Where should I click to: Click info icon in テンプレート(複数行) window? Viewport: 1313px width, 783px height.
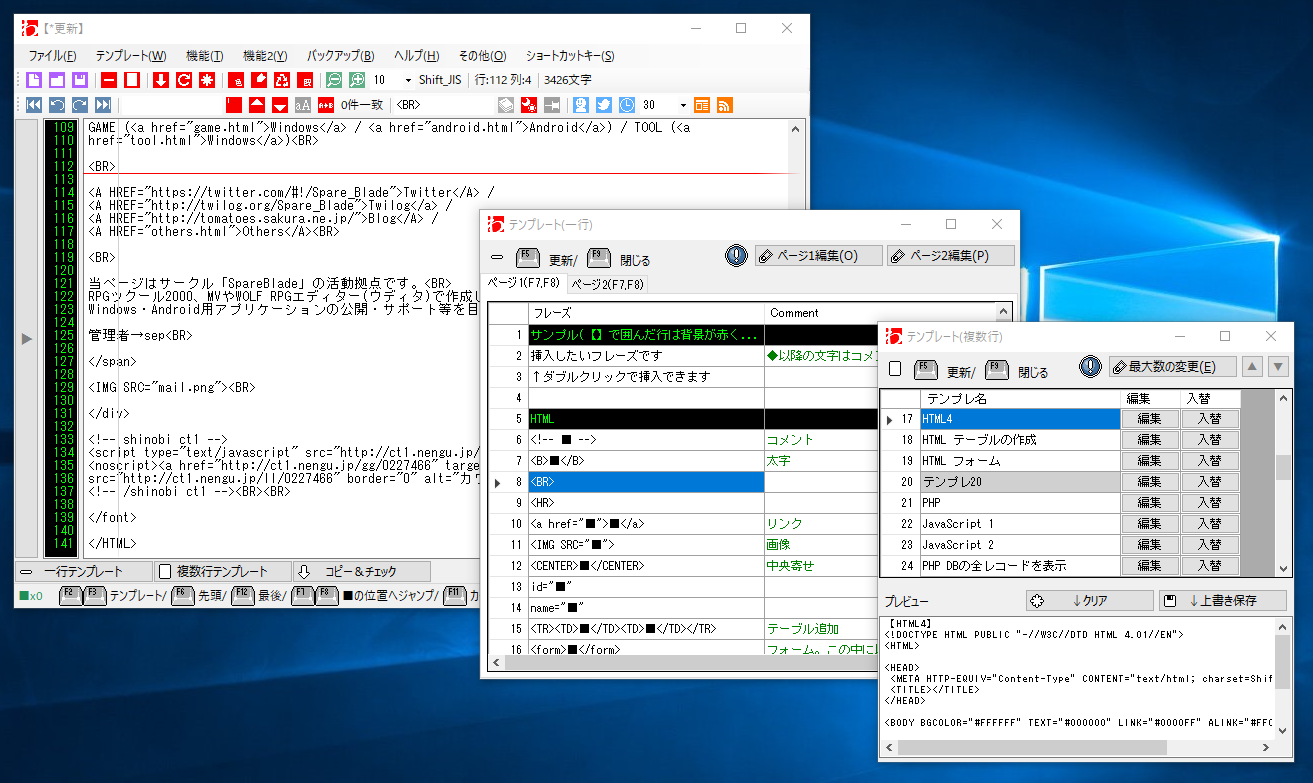coord(1090,367)
